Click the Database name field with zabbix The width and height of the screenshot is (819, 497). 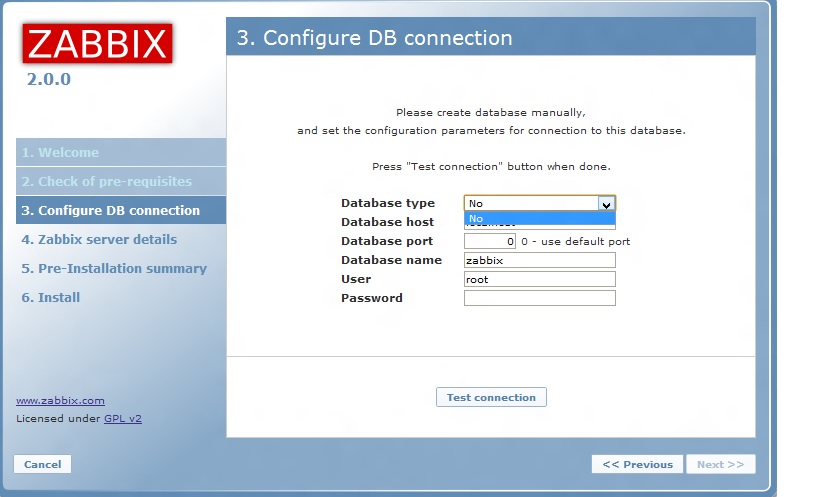[540, 260]
